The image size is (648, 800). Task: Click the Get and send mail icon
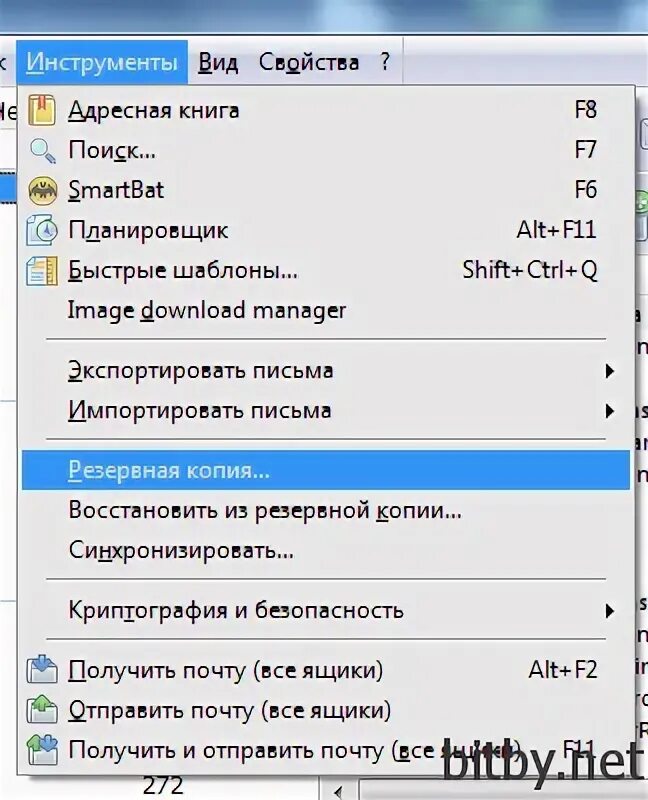[43, 748]
